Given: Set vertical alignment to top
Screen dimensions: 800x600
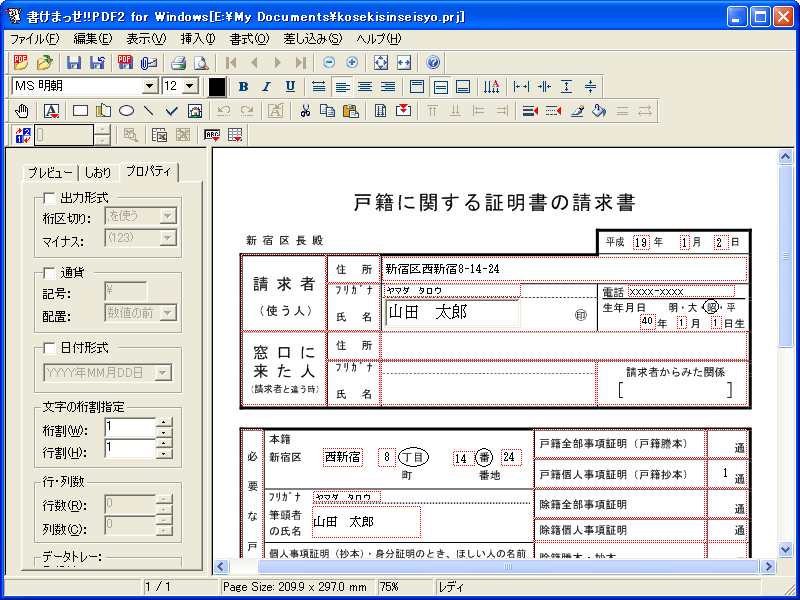Looking at the screenshot, I should click(417, 87).
